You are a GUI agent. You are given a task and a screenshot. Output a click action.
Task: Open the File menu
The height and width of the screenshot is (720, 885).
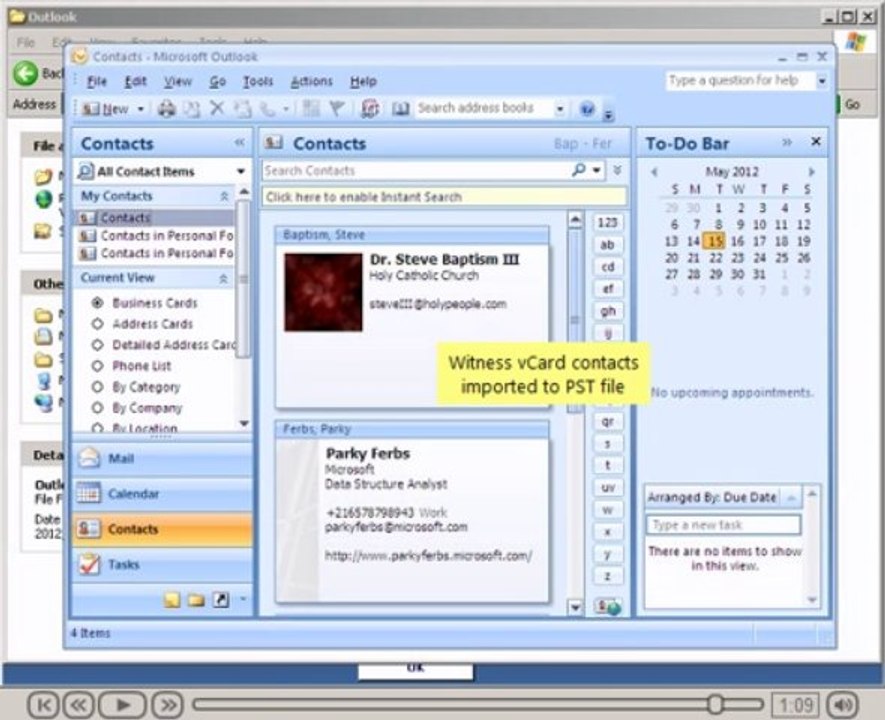tap(97, 81)
